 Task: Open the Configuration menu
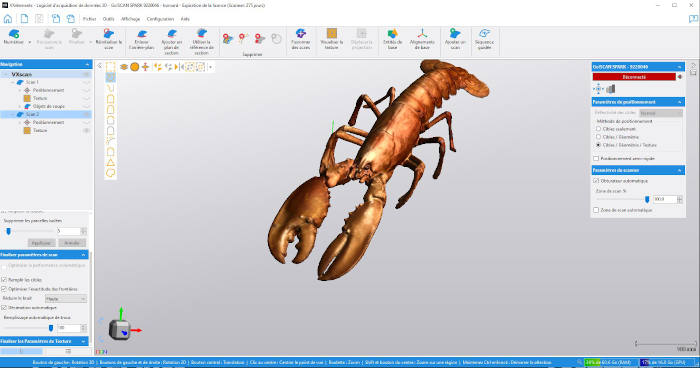click(160, 19)
